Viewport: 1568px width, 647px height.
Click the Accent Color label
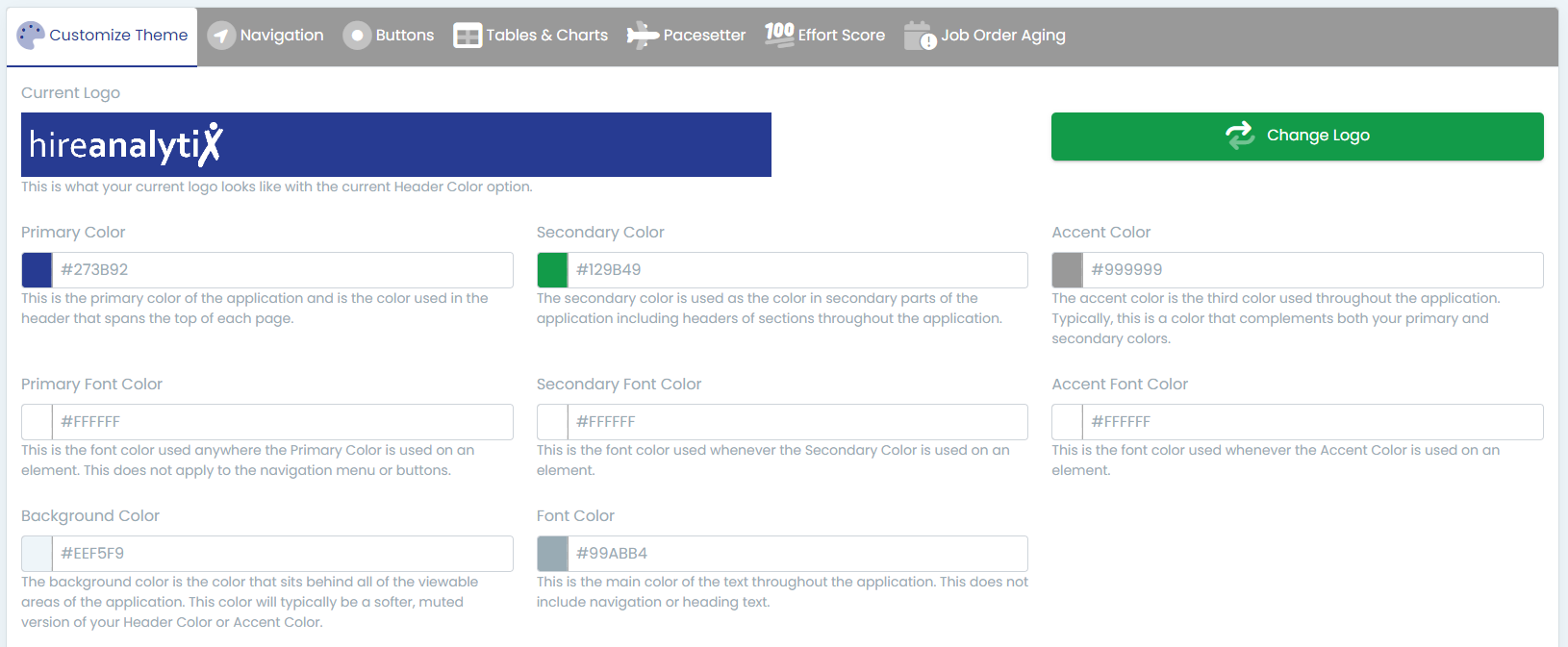point(1100,233)
